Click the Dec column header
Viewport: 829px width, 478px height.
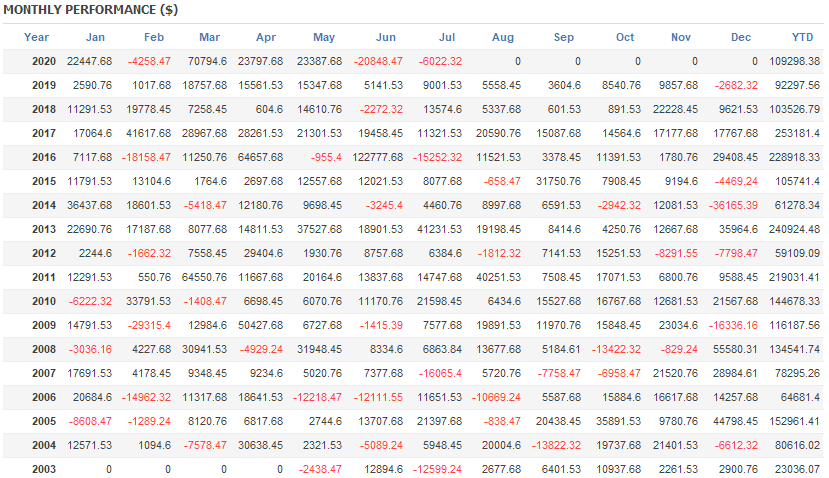(x=741, y=37)
